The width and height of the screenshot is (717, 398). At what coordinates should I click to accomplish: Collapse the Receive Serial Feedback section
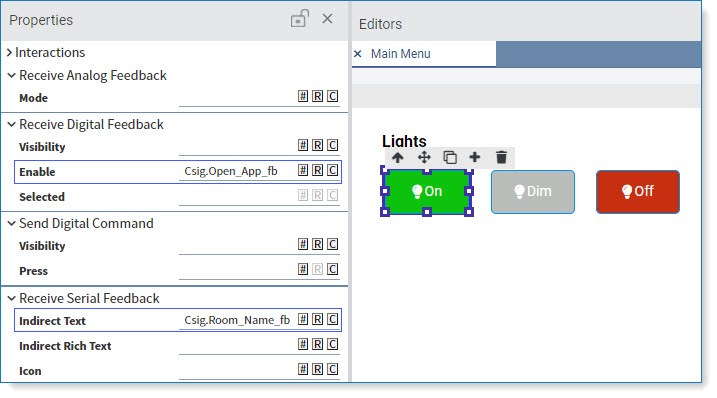12,299
